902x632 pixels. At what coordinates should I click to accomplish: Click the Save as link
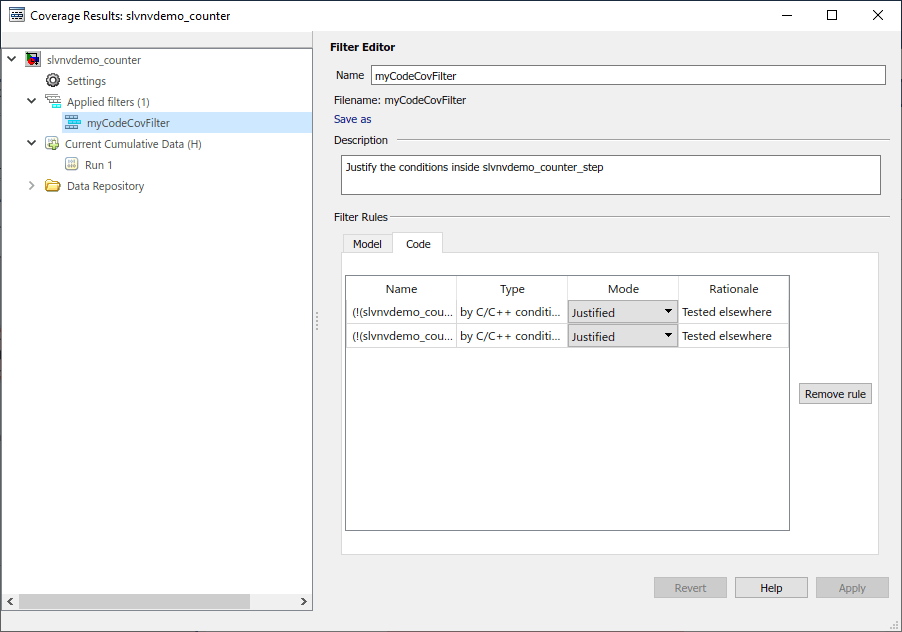click(x=353, y=119)
